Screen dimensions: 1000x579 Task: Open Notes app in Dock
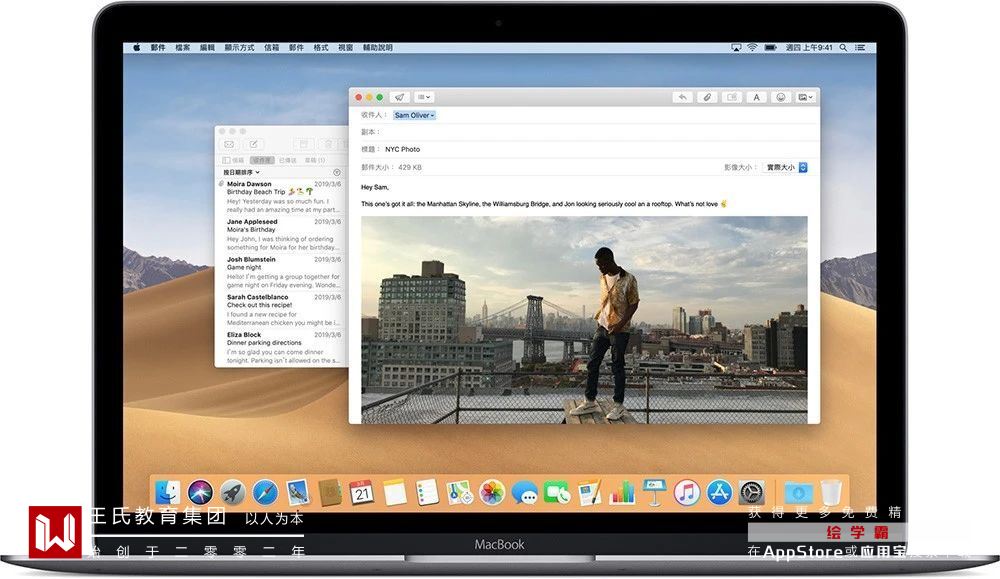click(395, 492)
